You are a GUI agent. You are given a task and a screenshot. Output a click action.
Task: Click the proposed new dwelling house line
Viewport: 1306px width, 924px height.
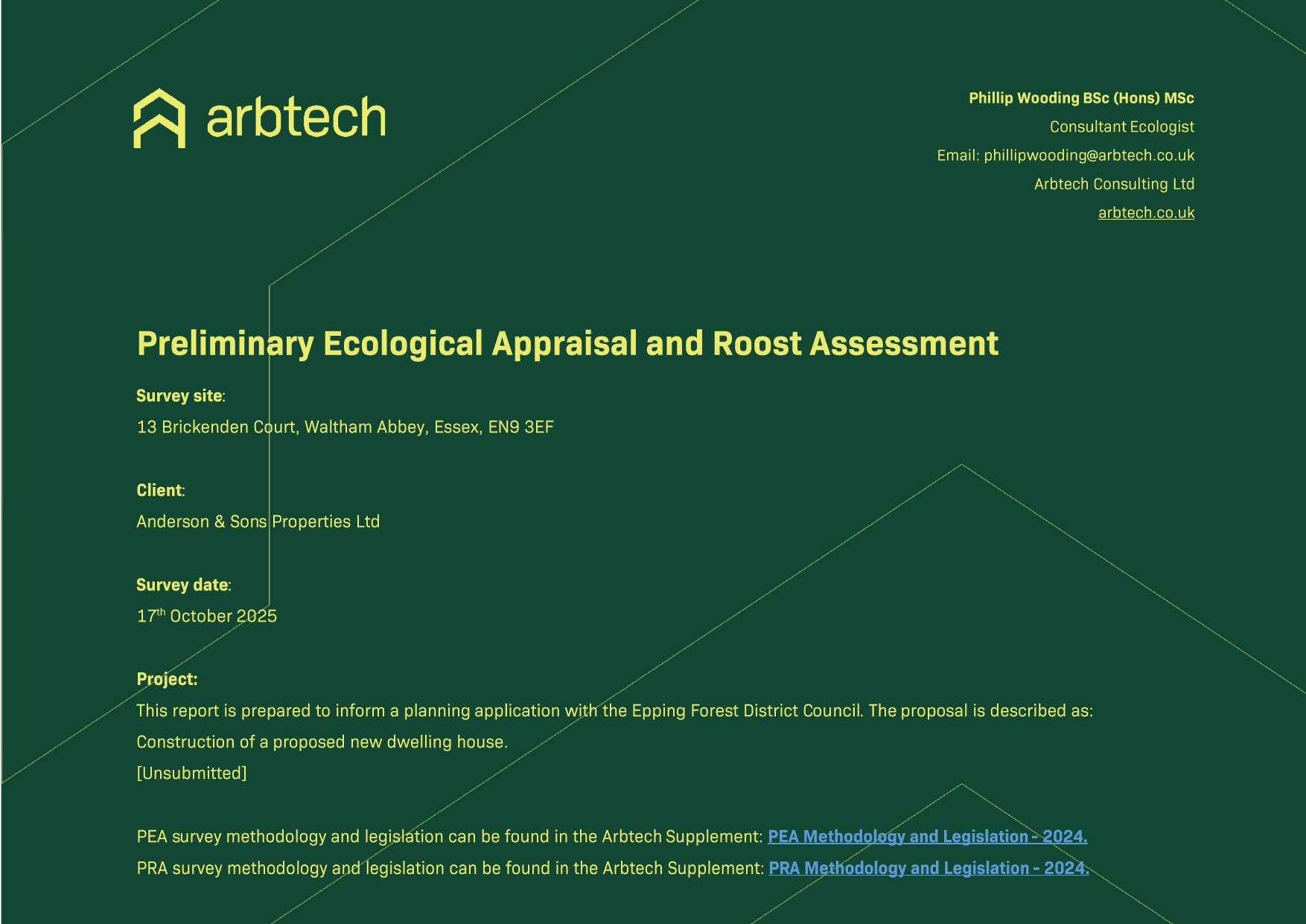coord(322,742)
